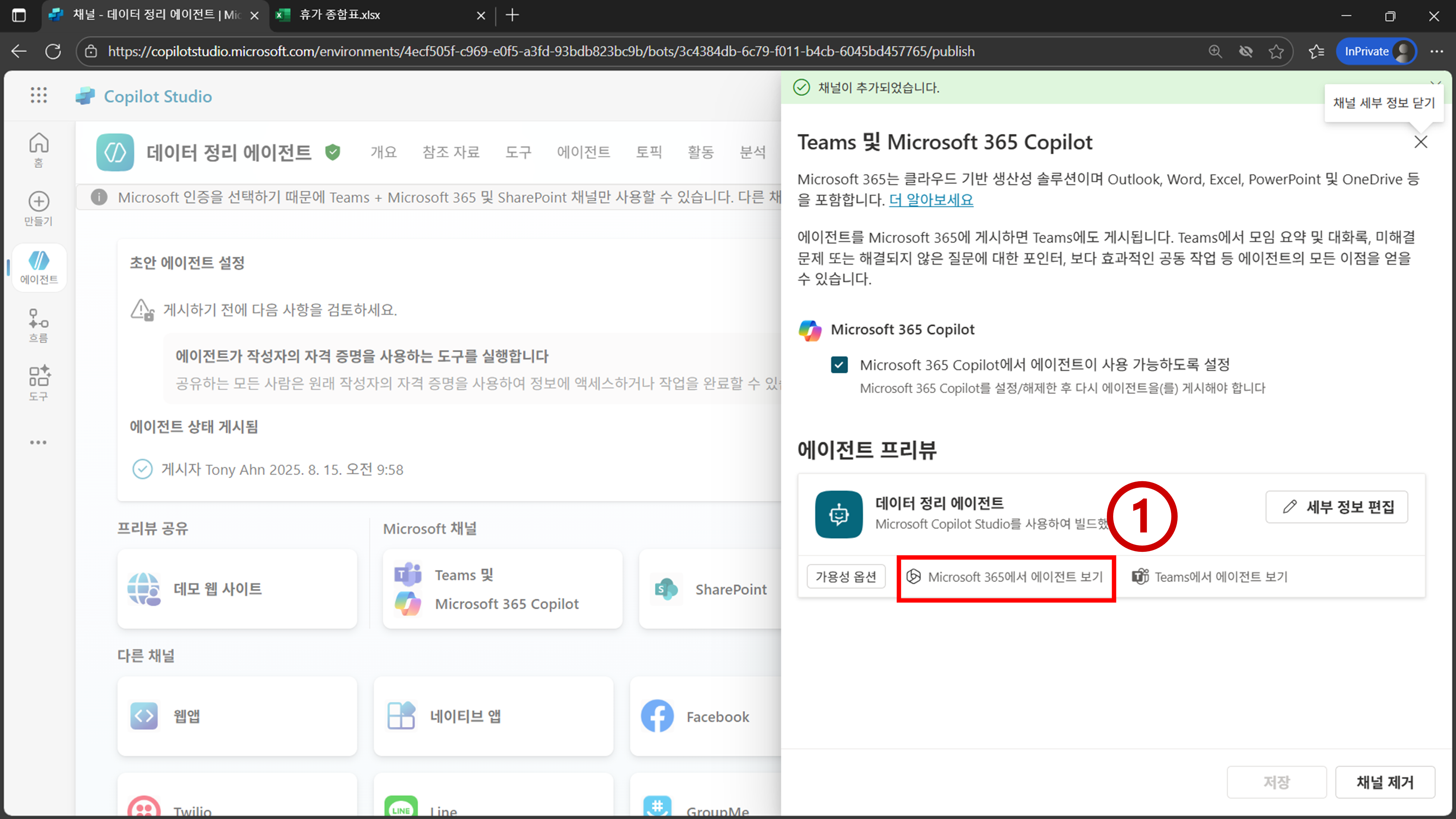The image size is (1456, 819).
Task: Uncheck Microsoft 365 Copilot availability checkbox
Action: click(x=839, y=365)
